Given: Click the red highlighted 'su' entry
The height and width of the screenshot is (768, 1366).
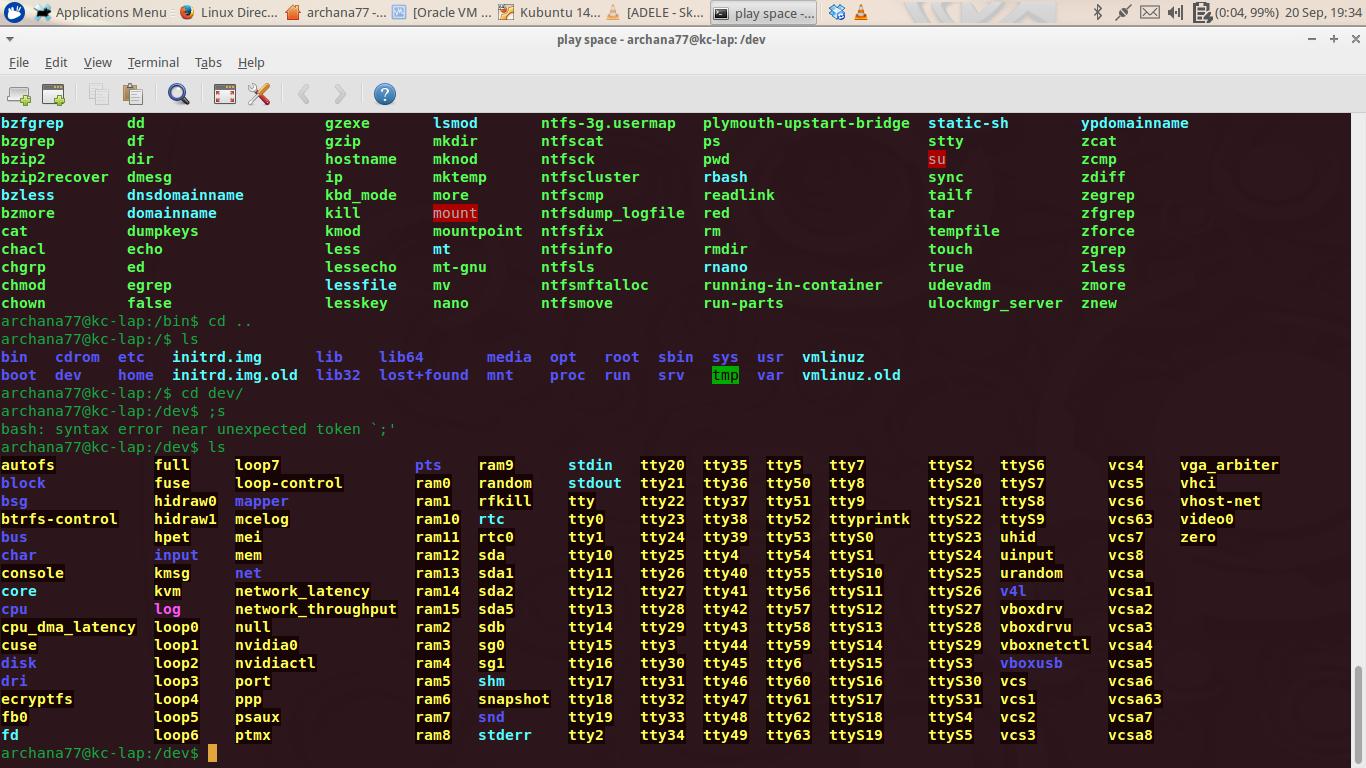Looking at the screenshot, I should [x=937, y=159].
